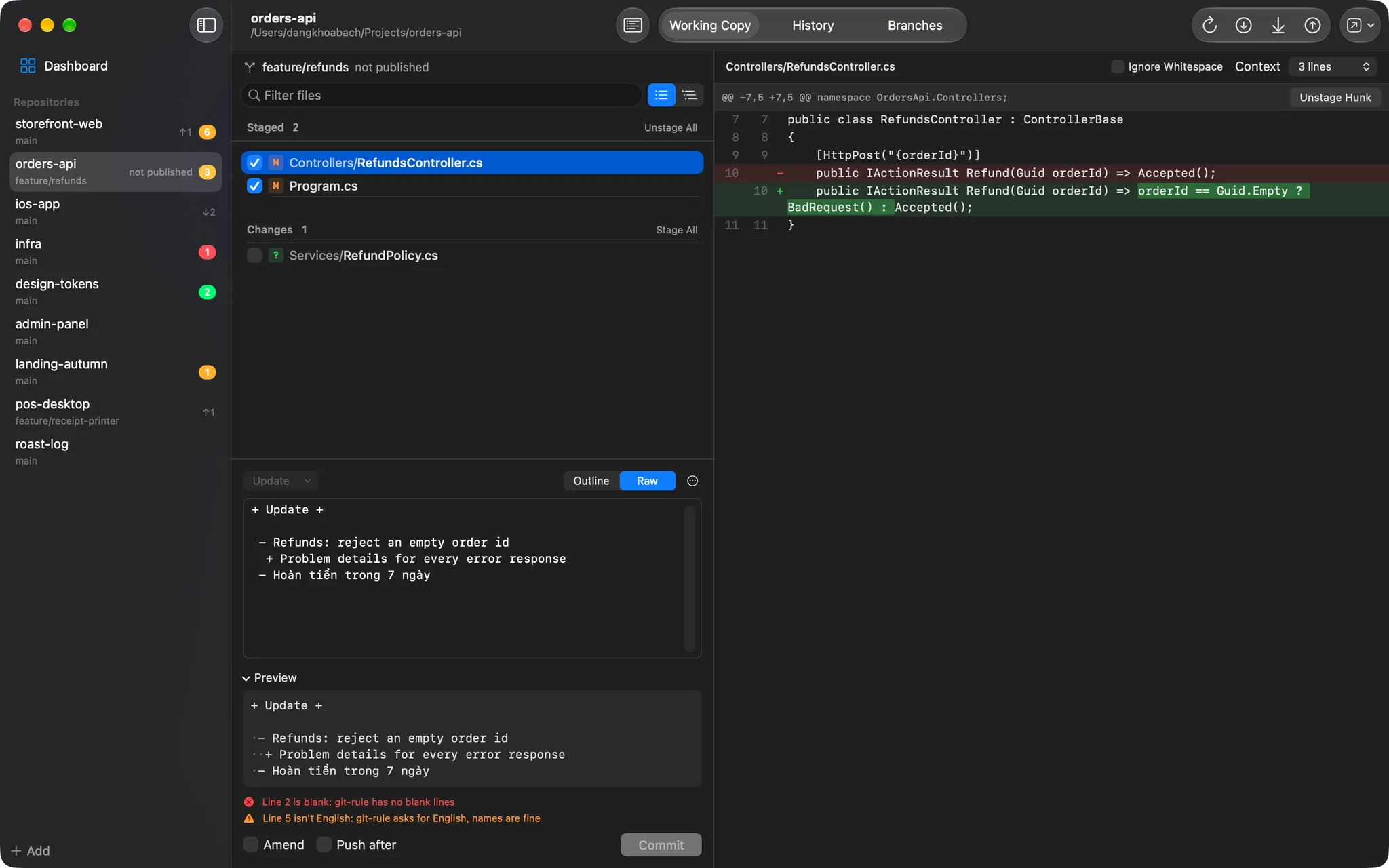Enable the Amend checkbox

coord(251,844)
